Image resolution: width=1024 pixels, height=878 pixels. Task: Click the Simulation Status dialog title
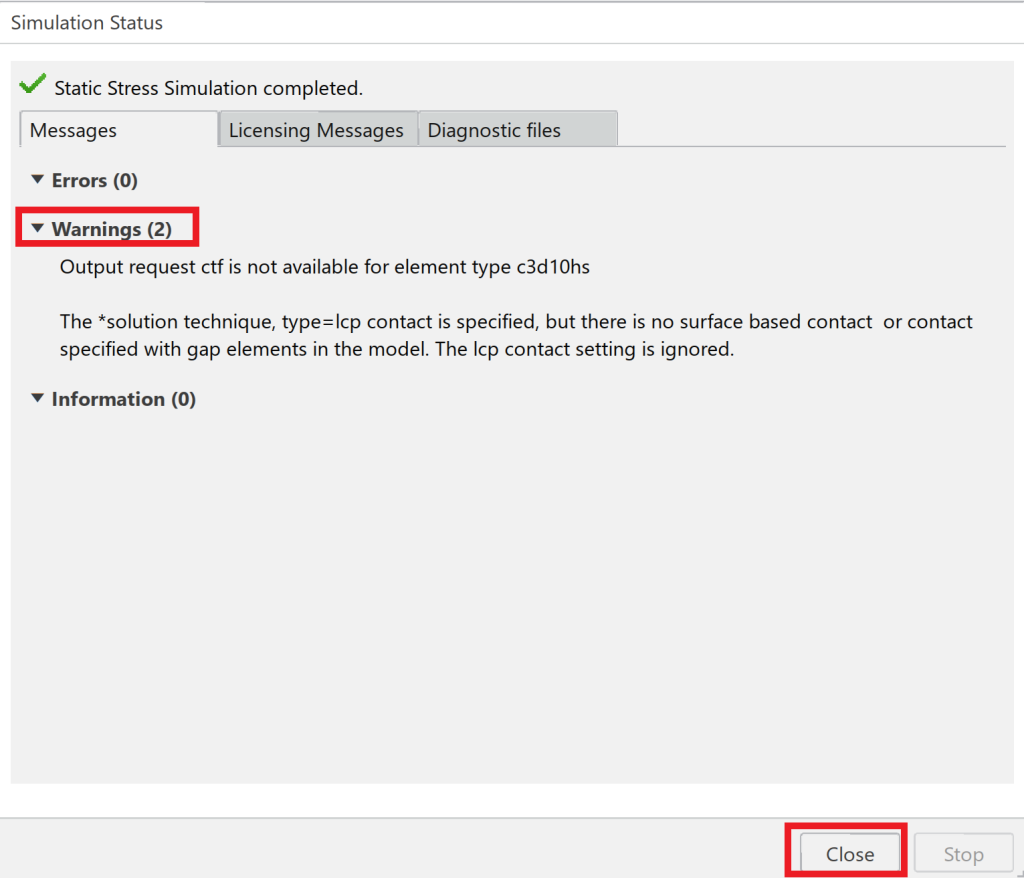87,23
